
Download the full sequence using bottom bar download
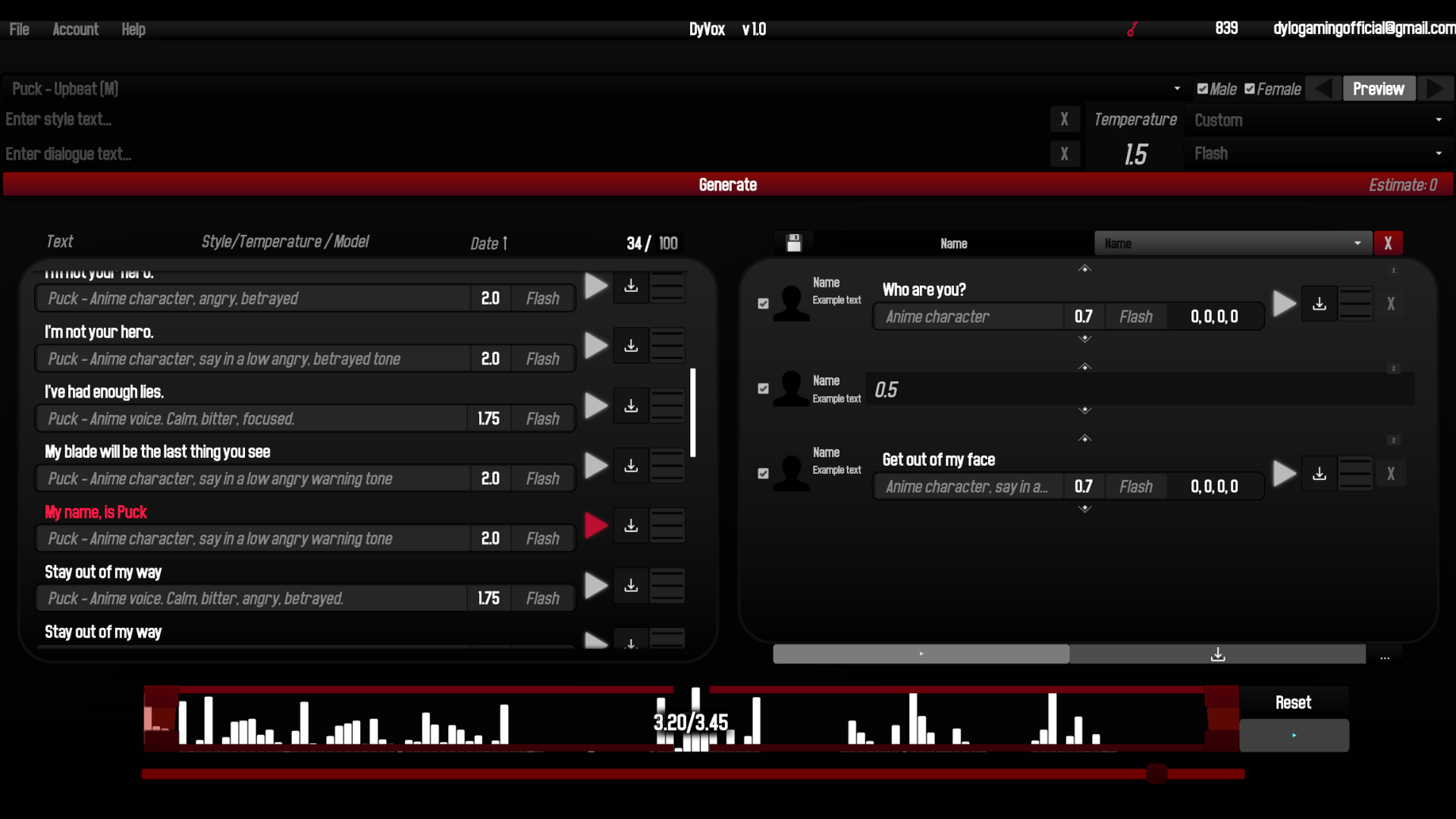tap(1218, 654)
